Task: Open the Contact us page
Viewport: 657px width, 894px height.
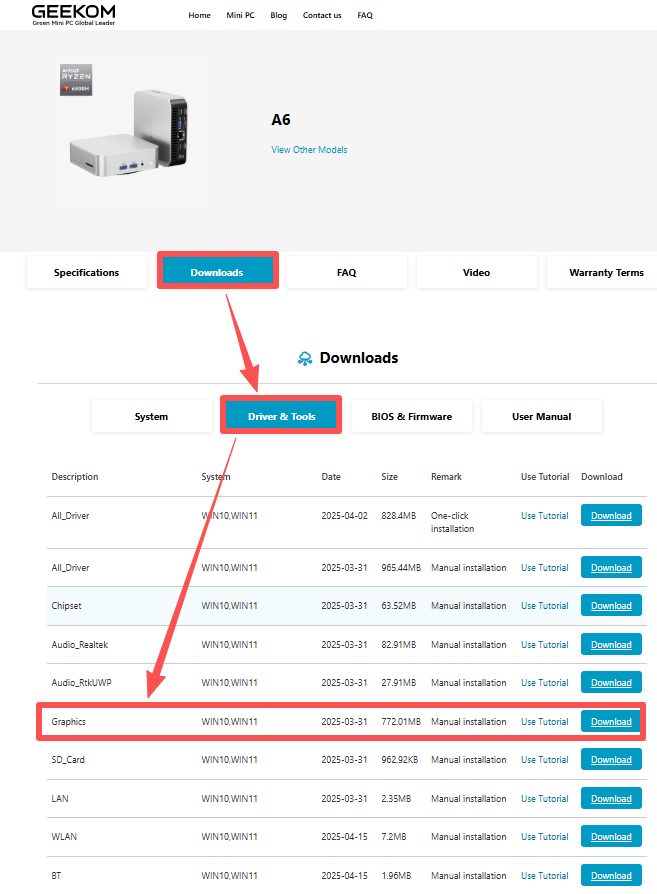Action: (322, 15)
